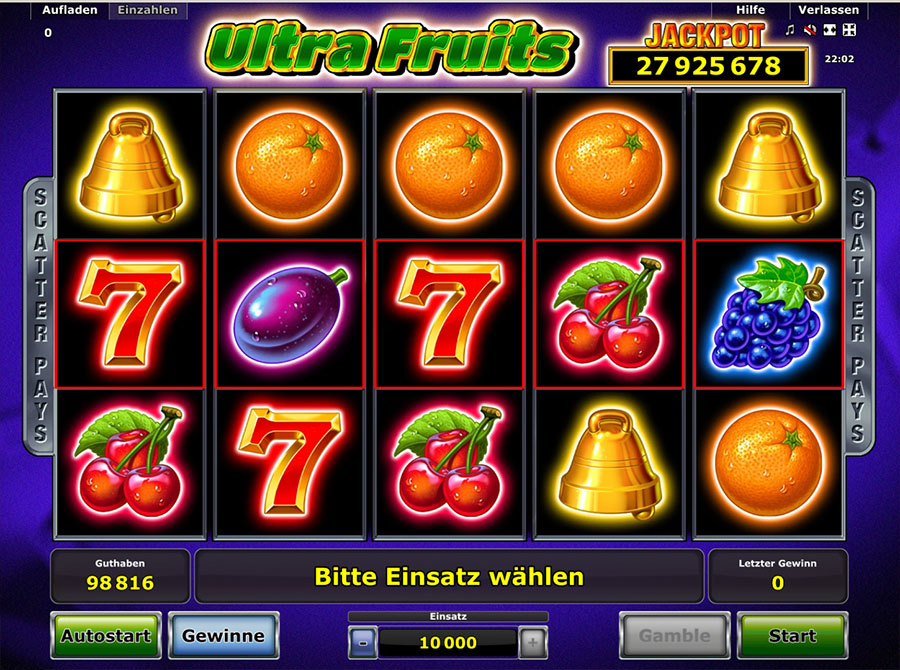This screenshot has height=670, width=900.
Task: Click the blue grapes symbol
Action: [x=768, y=314]
